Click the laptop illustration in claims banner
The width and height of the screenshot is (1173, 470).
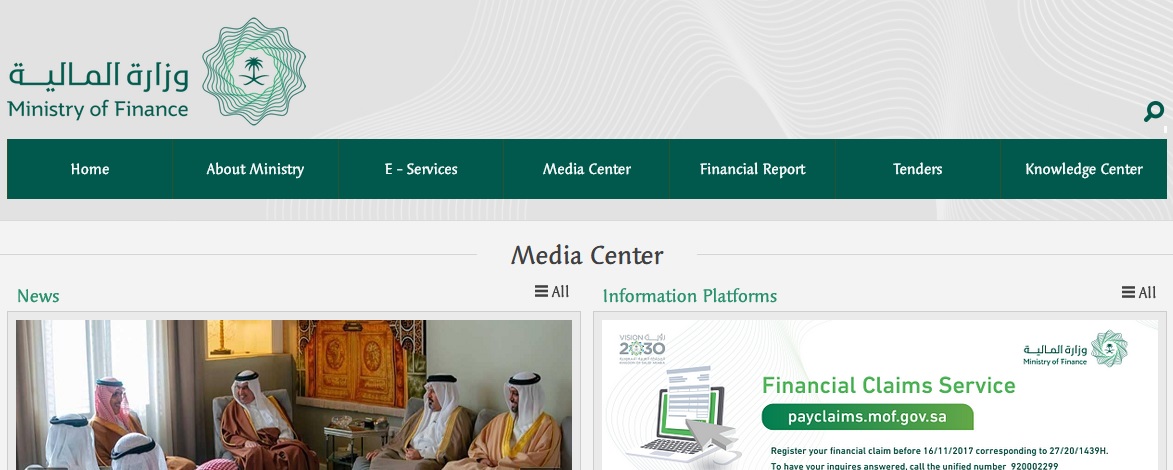pyautogui.click(x=682, y=414)
